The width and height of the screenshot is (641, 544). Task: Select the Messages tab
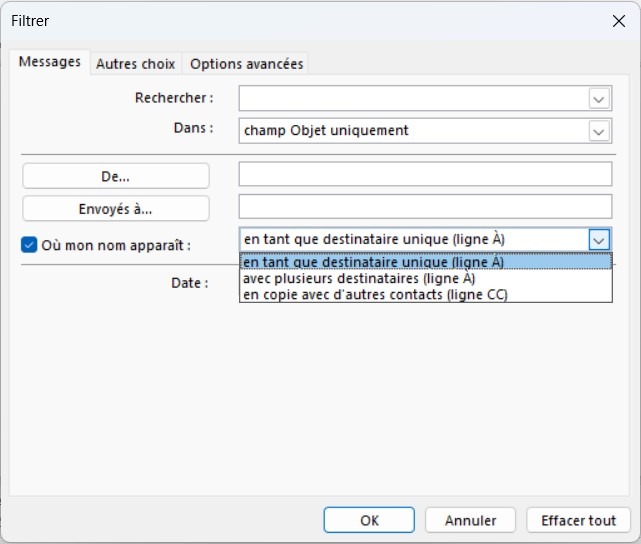(x=50, y=62)
